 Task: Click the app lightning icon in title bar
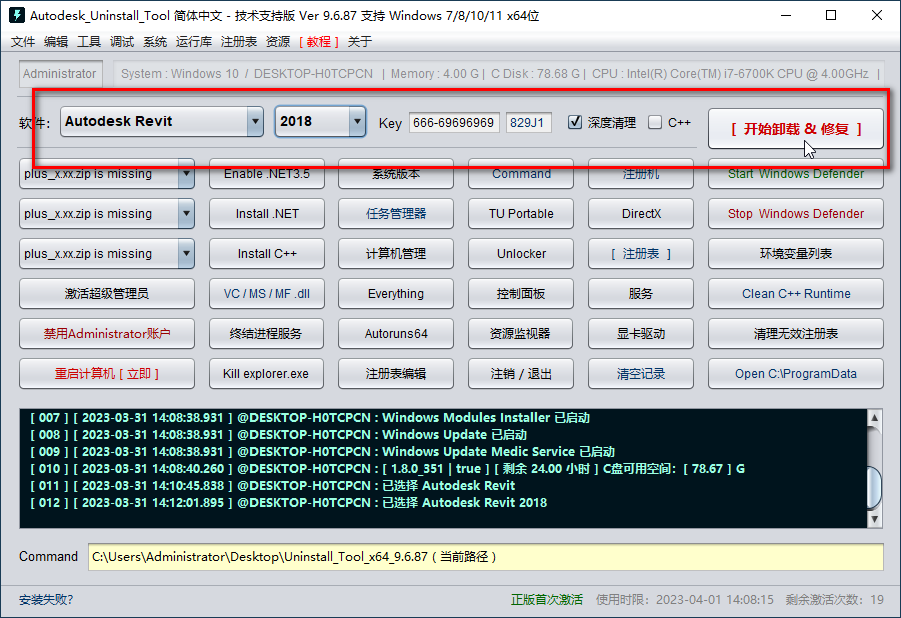point(17,15)
